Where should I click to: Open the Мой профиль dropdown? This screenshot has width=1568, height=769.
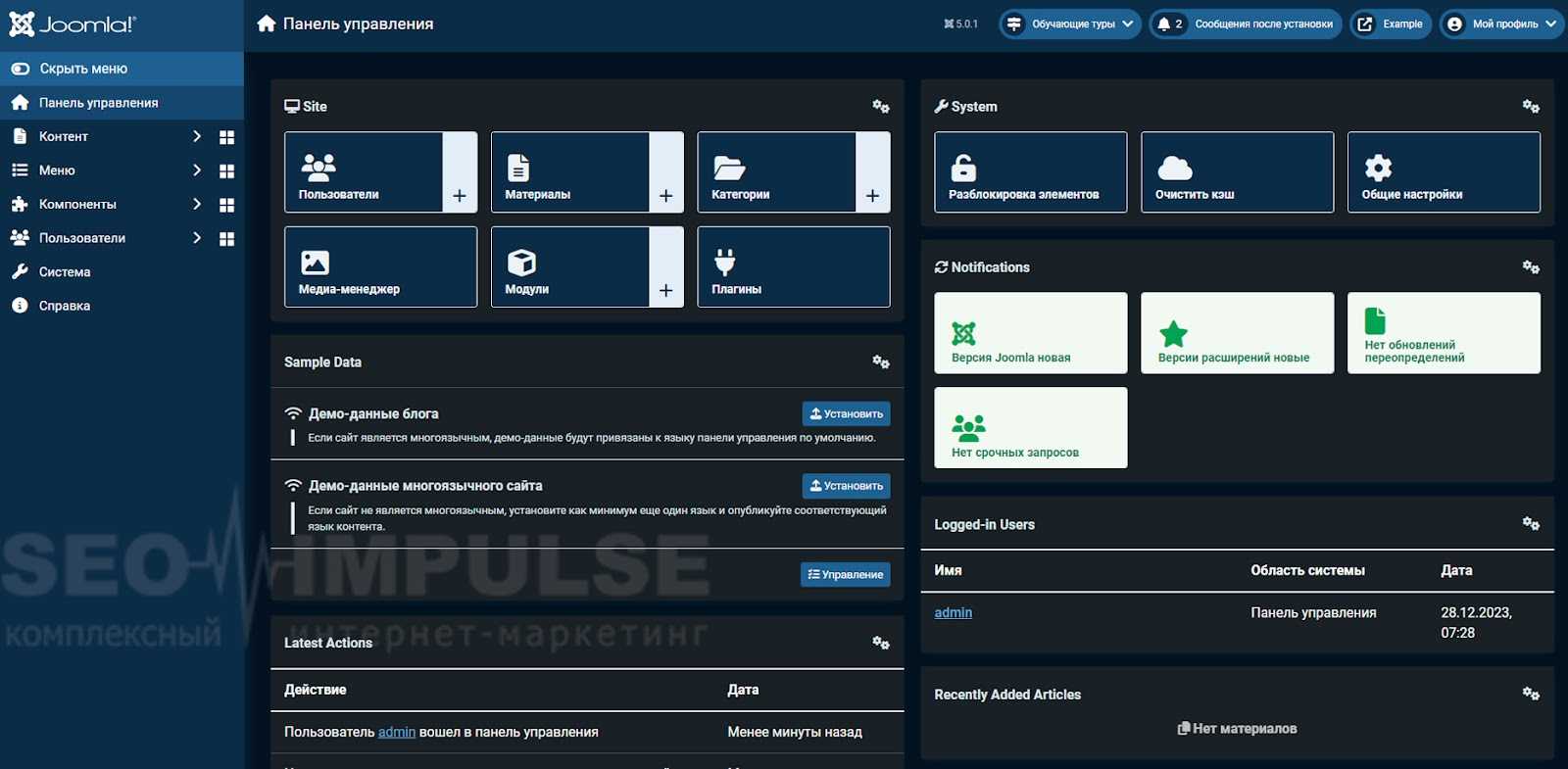(1501, 24)
